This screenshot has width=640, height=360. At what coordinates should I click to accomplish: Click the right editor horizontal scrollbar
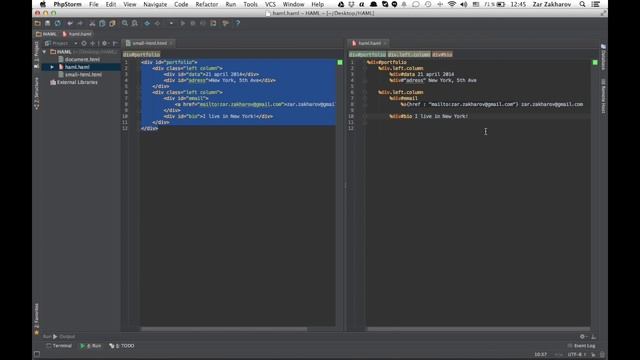tap(479, 329)
